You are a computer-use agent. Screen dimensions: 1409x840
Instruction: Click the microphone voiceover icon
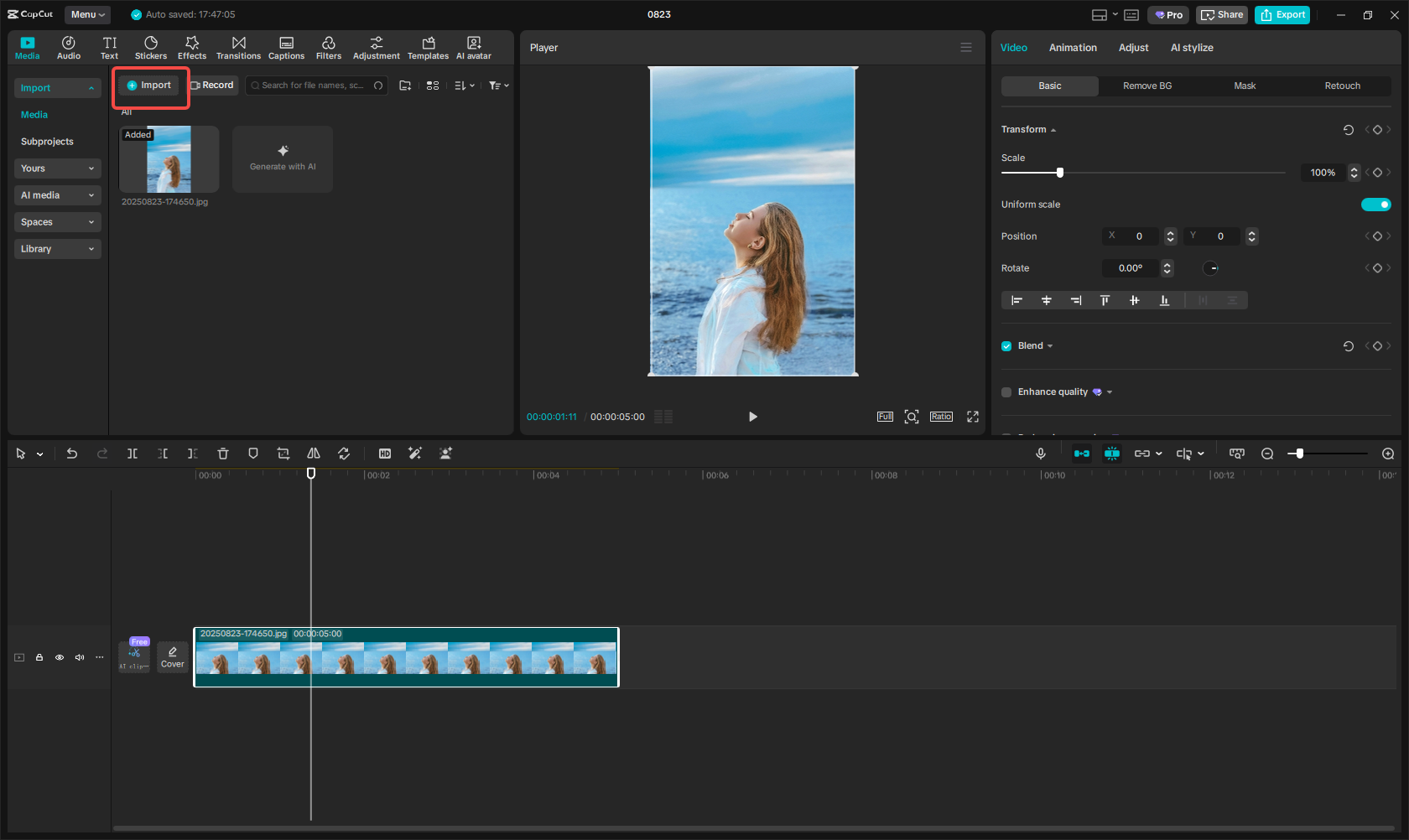pyautogui.click(x=1041, y=454)
